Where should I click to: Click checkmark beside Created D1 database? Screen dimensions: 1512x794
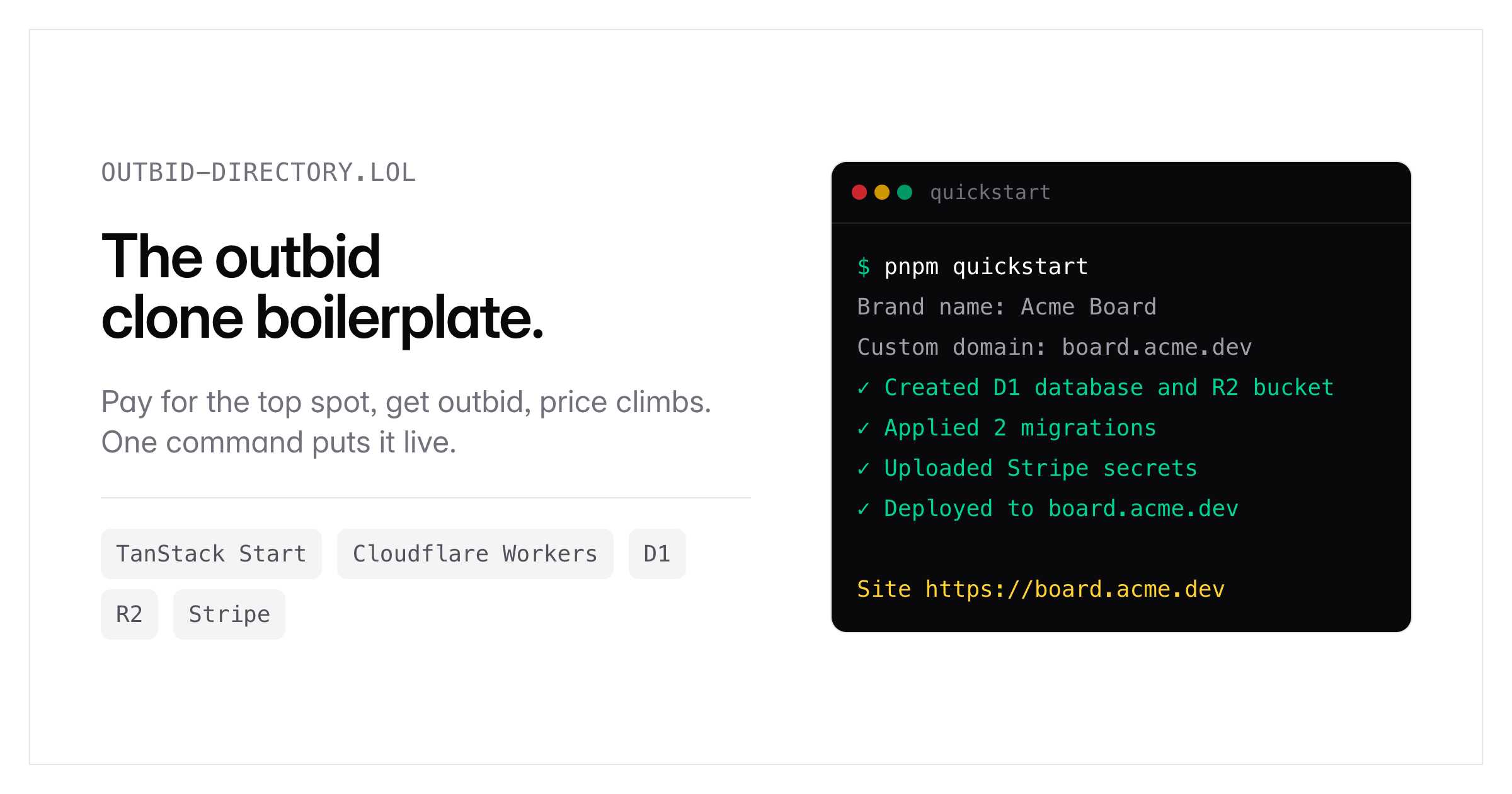(x=864, y=388)
